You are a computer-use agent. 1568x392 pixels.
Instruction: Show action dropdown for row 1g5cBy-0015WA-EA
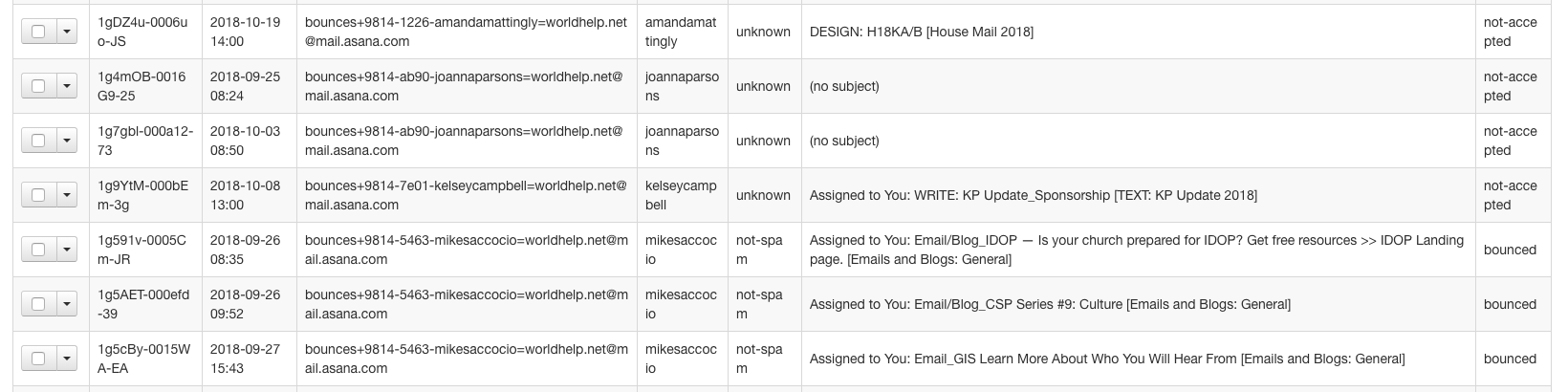[x=66, y=359]
